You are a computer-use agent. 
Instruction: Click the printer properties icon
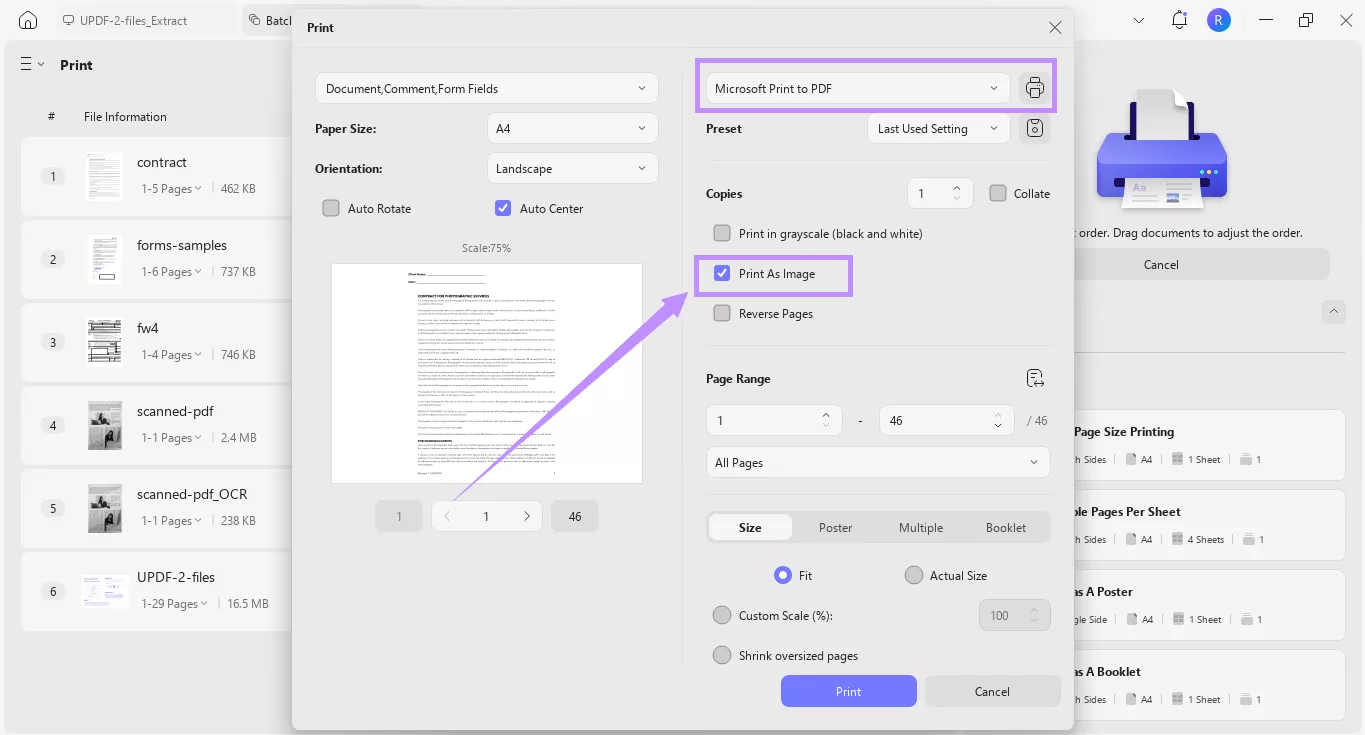pyautogui.click(x=1035, y=88)
